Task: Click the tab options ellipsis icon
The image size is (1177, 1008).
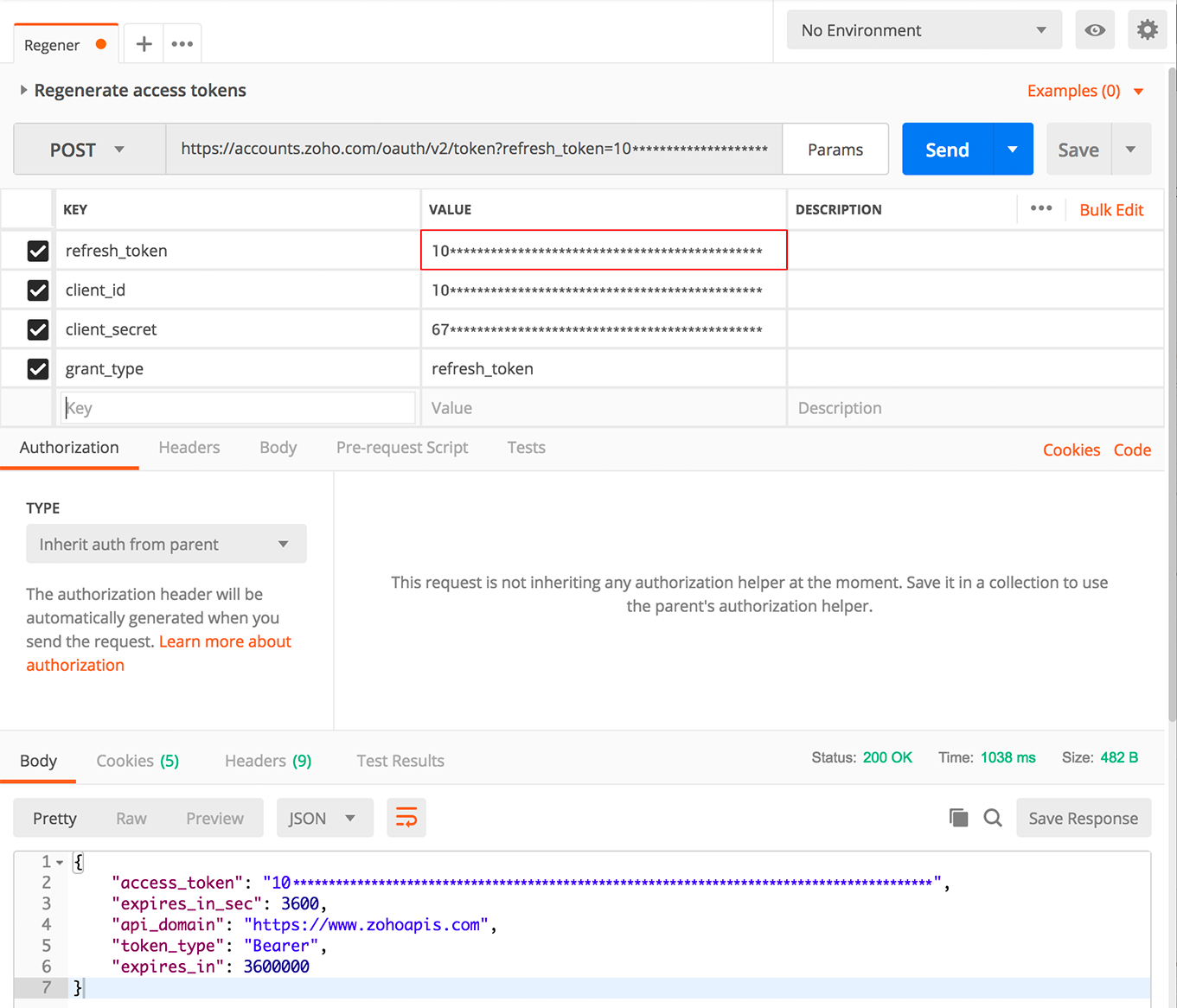Action: click(182, 44)
